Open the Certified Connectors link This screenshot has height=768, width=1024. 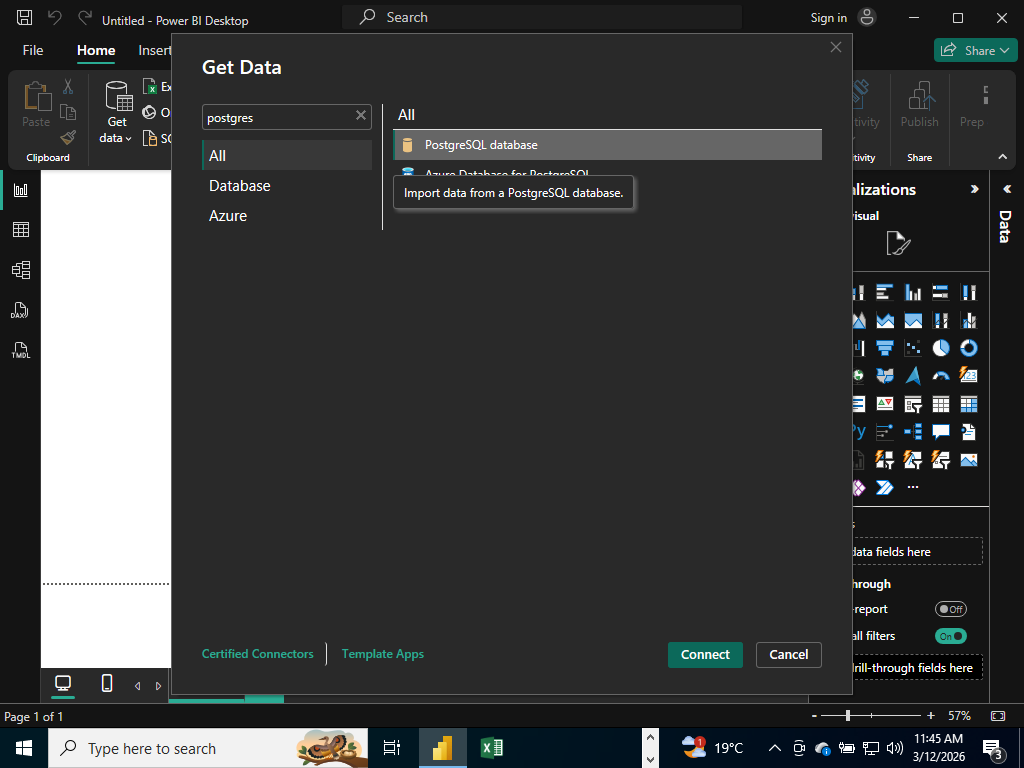click(257, 654)
